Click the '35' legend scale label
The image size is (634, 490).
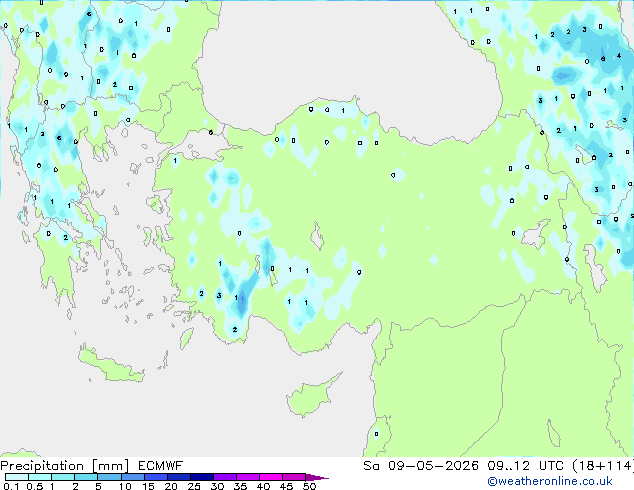tap(240, 486)
